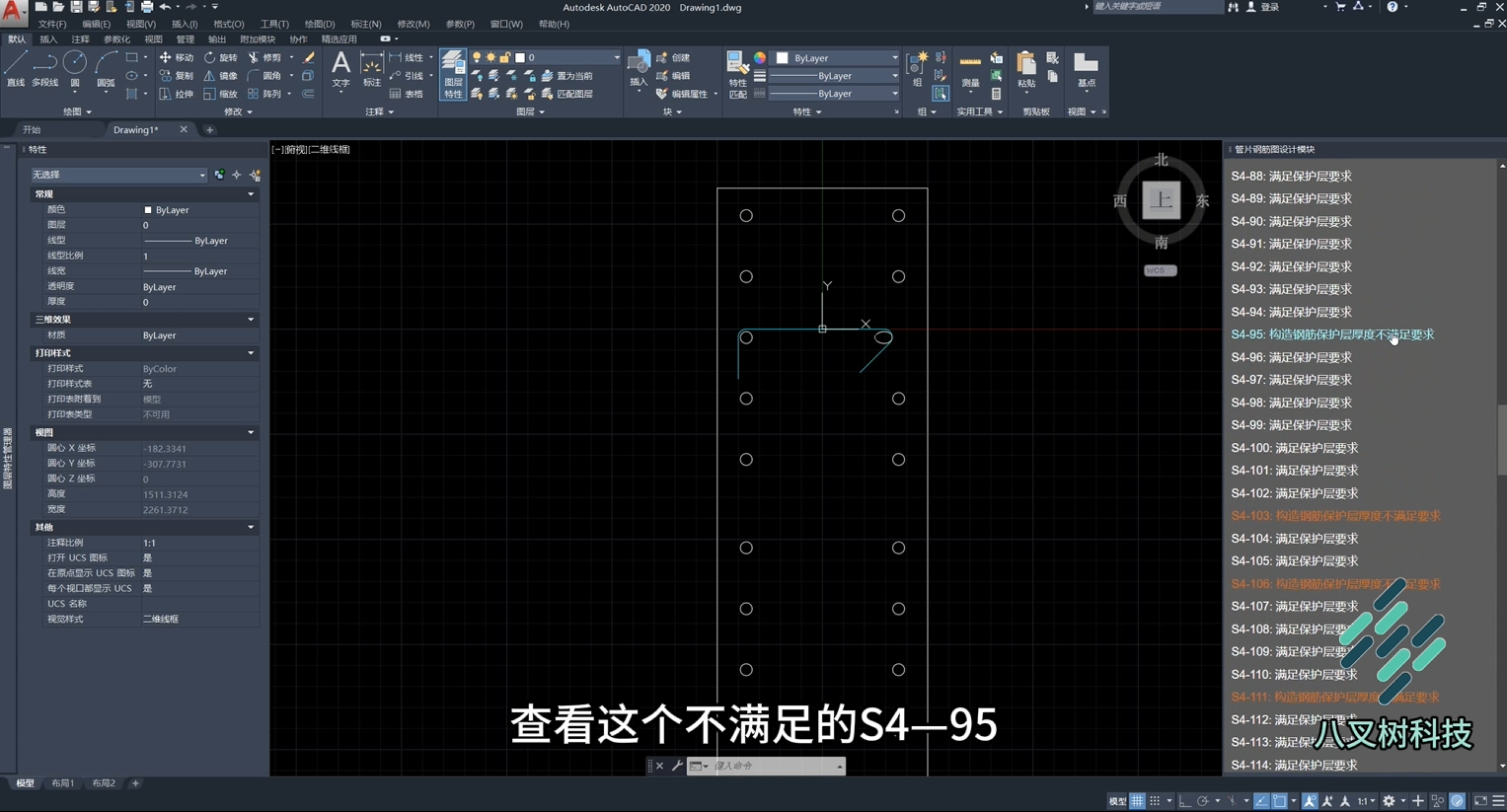Image resolution: width=1507 pixels, height=812 pixels.
Task: Activate the Copy (复制) command
Action: (x=177, y=76)
